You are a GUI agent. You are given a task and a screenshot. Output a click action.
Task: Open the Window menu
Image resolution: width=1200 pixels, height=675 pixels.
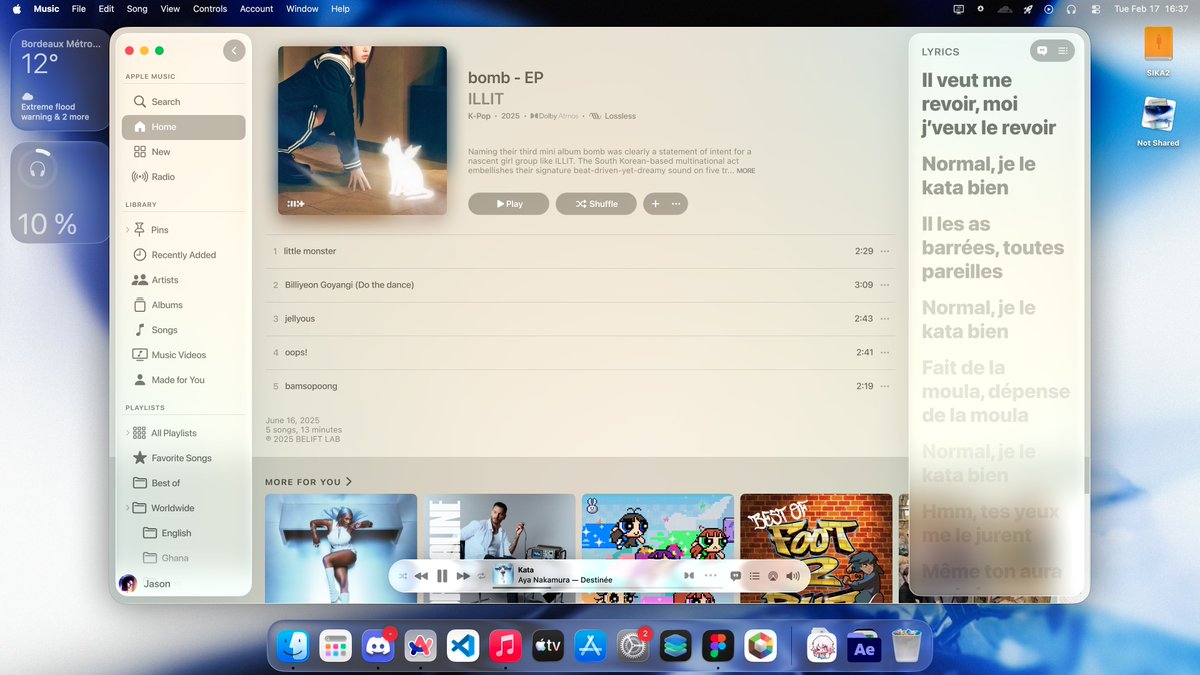302,9
